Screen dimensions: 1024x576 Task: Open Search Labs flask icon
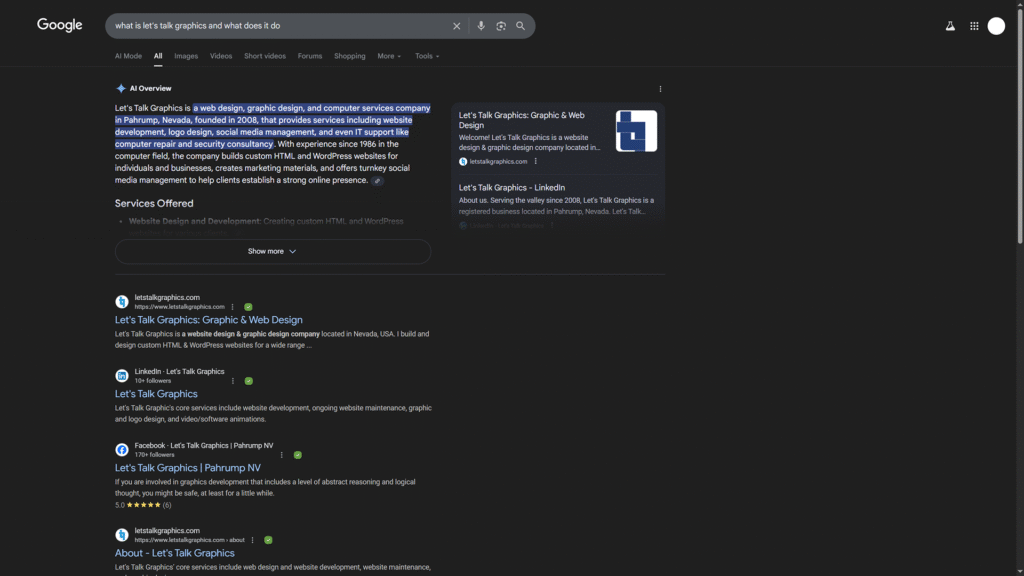(x=950, y=26)
